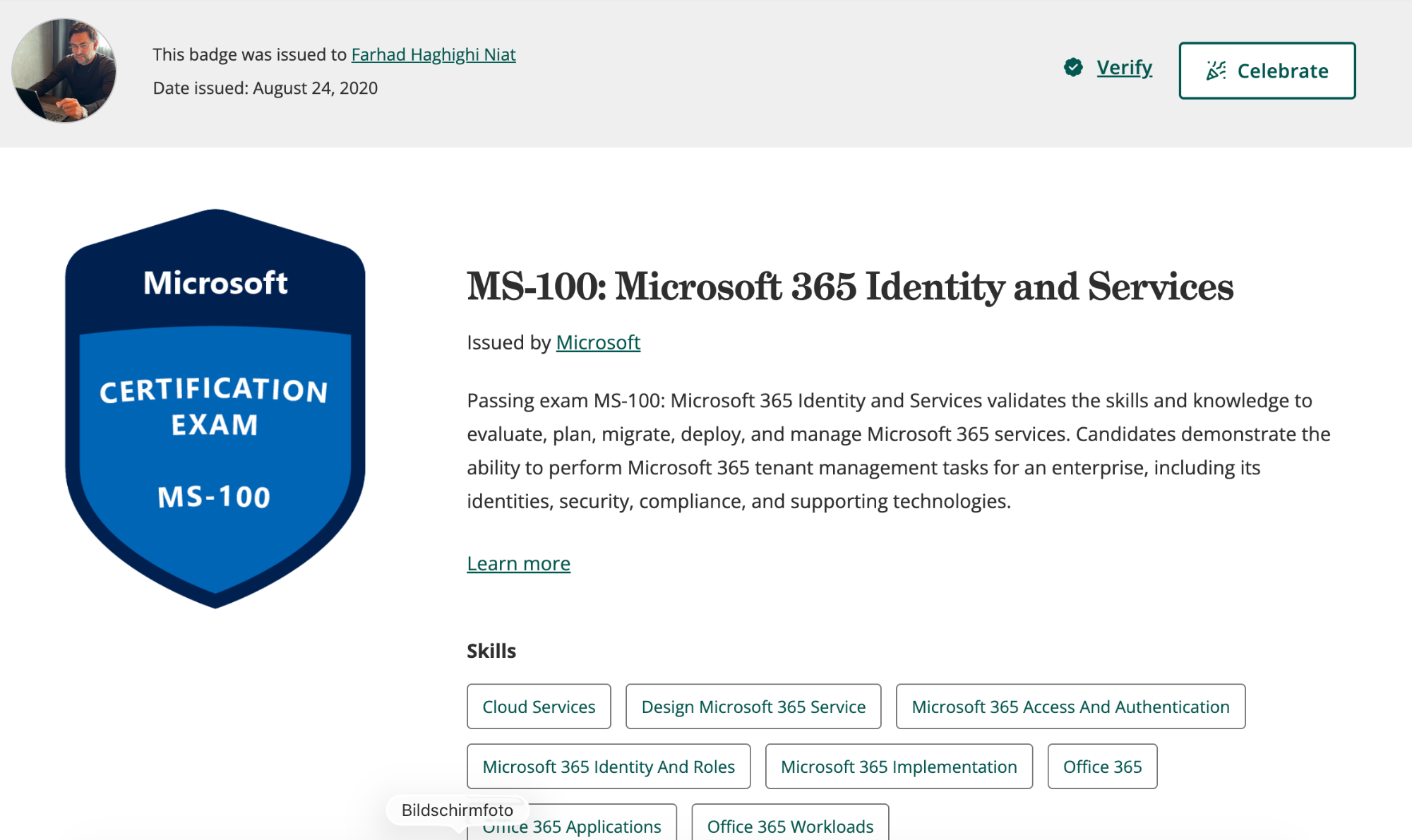Click the verified checkmark badge icon
The width and height of the screenshot is (1412, 840).
pos(1073,68)
